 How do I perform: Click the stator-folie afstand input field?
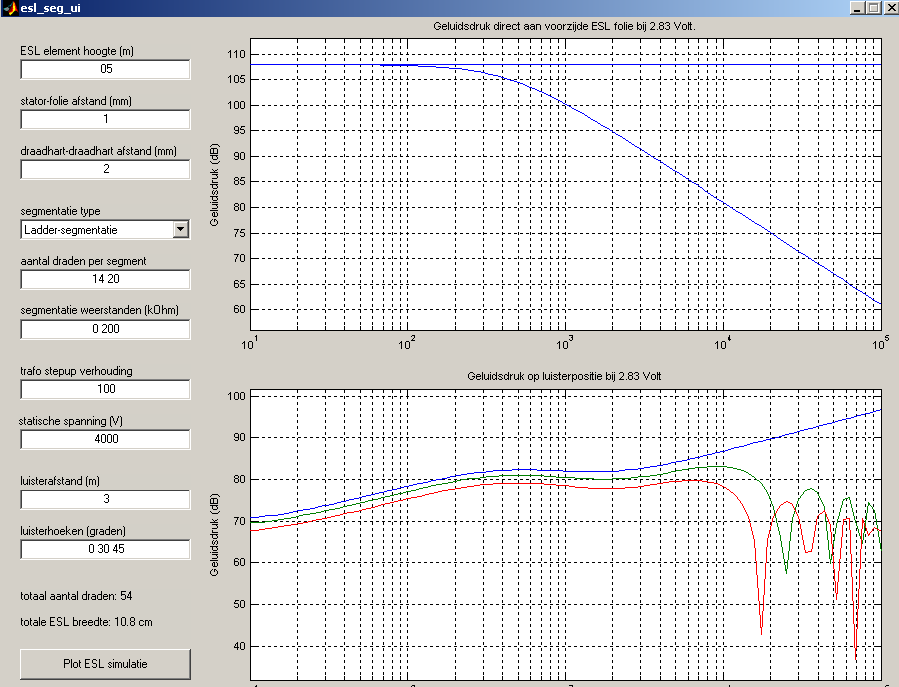click(x=105, y=119)
